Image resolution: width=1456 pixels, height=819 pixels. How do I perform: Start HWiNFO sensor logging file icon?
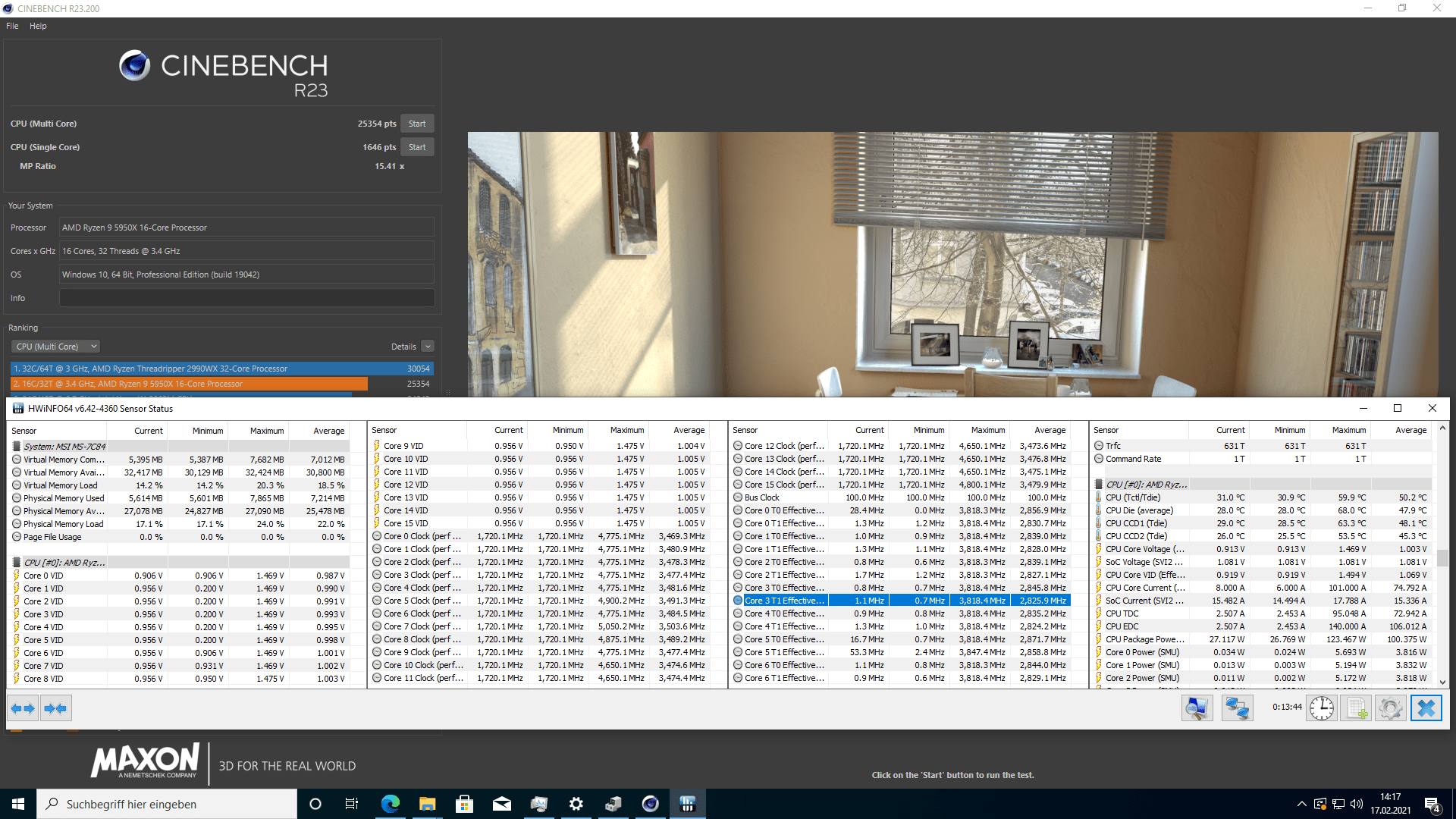coord(1356,708)
